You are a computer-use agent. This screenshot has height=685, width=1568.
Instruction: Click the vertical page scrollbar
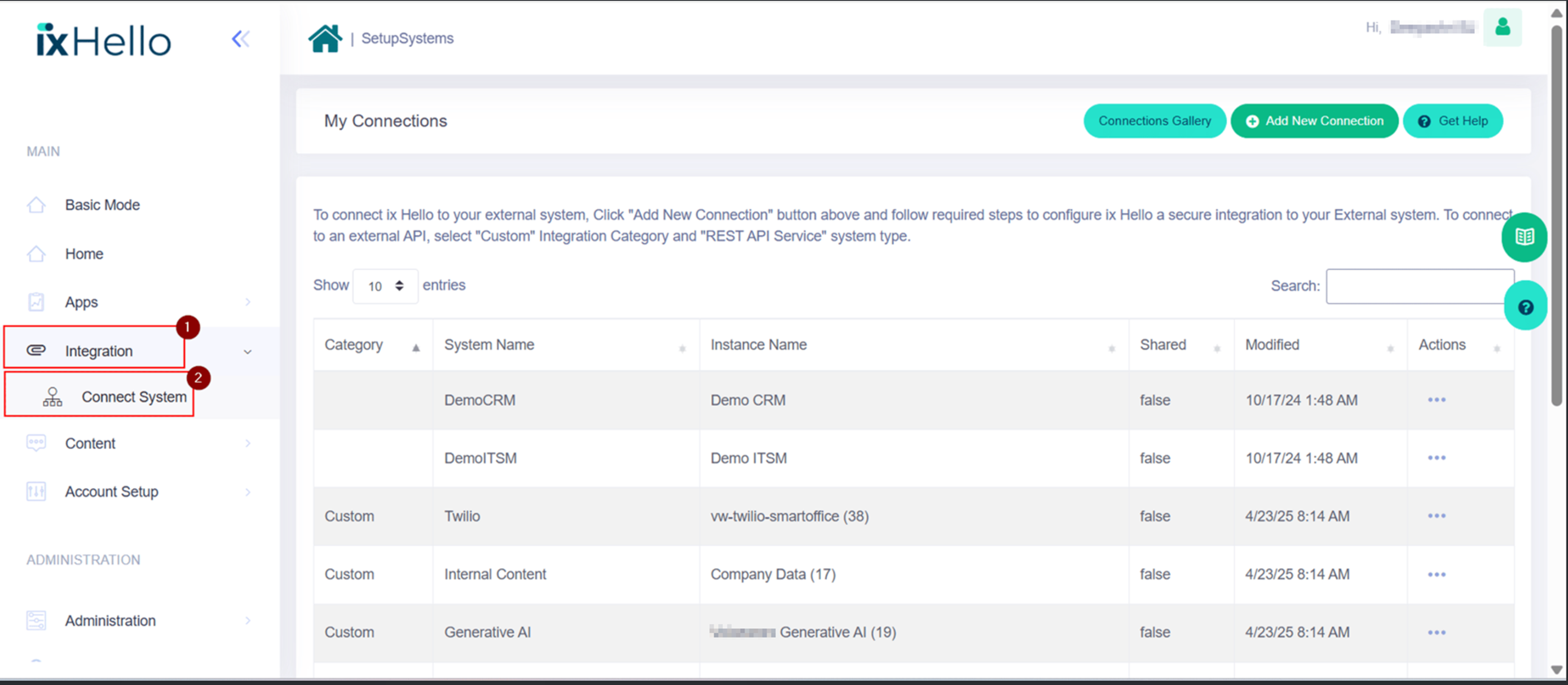(x=1556, y=213)
